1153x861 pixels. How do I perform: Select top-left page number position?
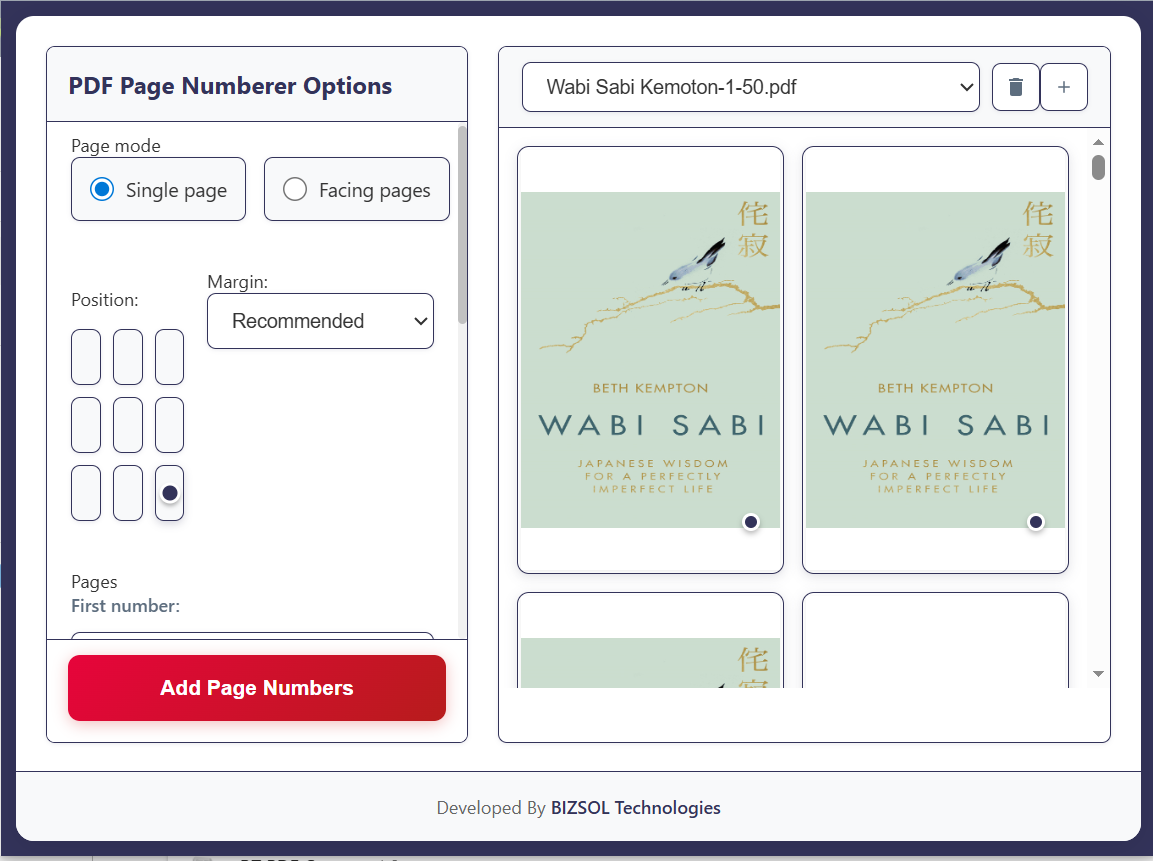click(86, 357)
